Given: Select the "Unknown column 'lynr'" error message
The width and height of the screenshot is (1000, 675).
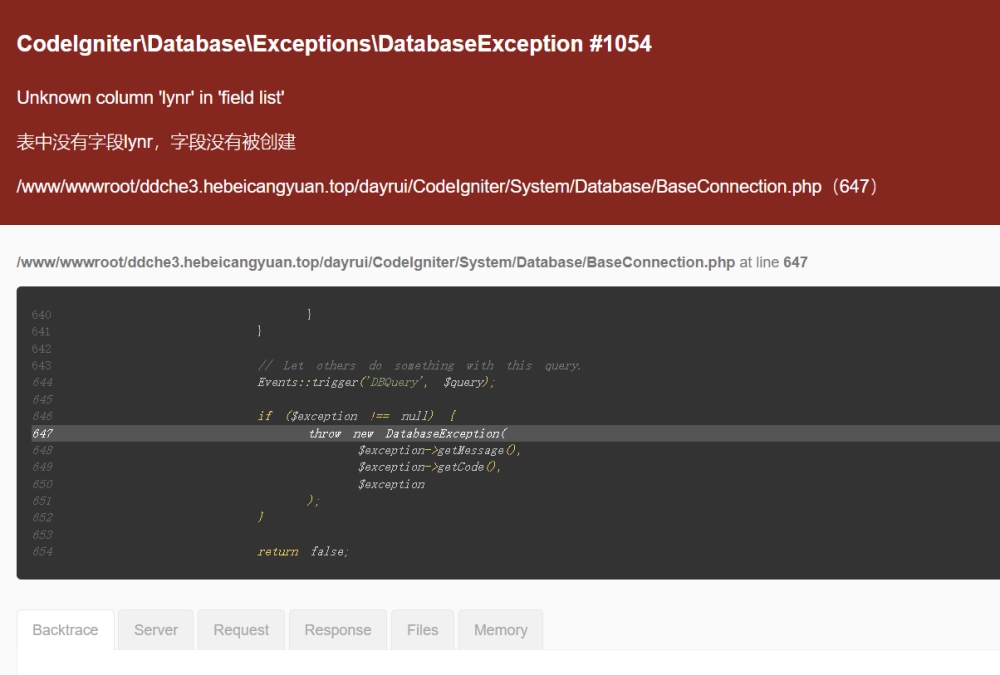Looking at the screenshot, I should (151, 98).
